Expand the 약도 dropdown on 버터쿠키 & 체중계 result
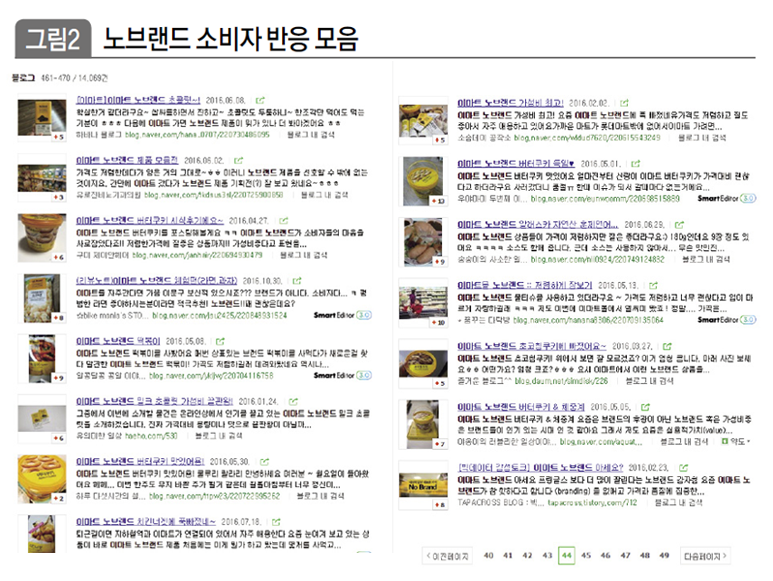The image size is (773, 581). pos(737,442)
